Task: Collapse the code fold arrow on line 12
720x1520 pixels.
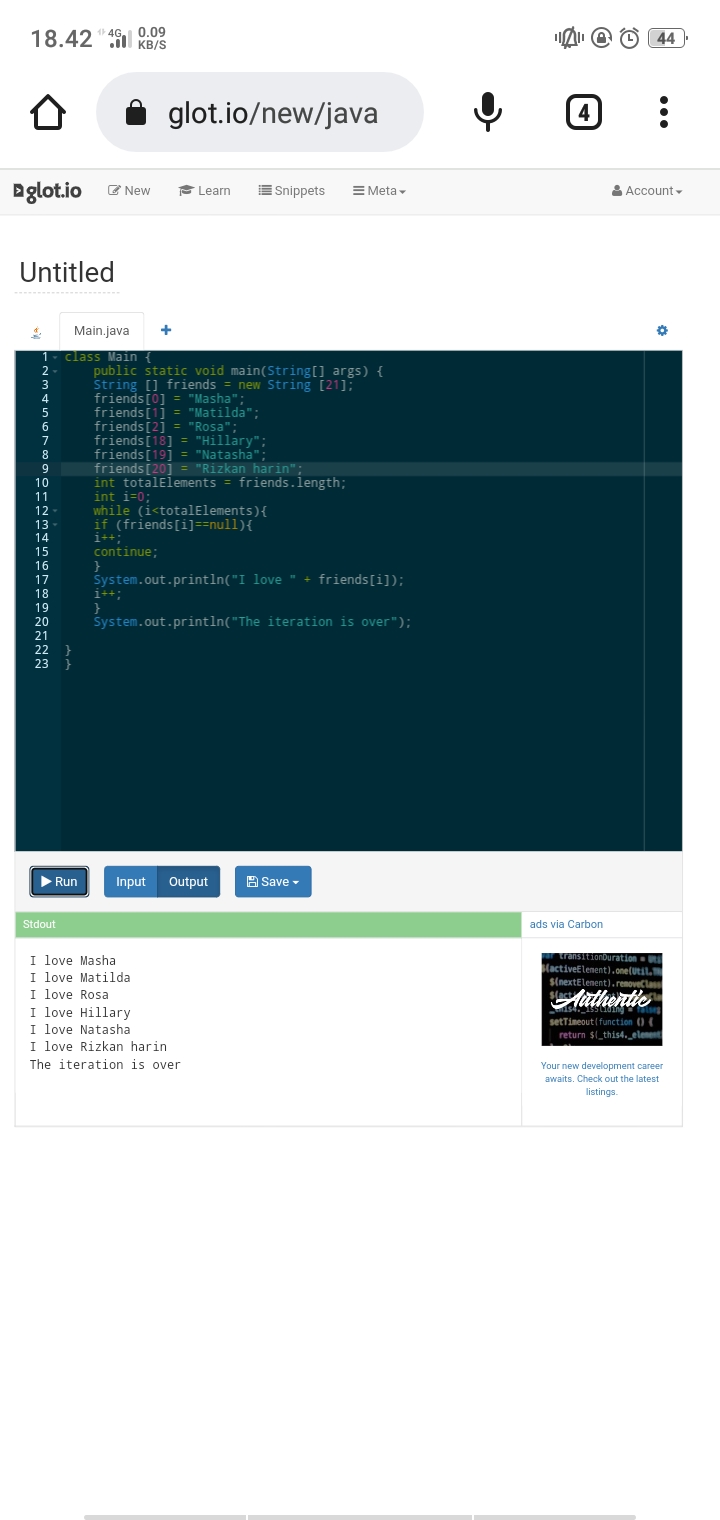Action: 55,511
